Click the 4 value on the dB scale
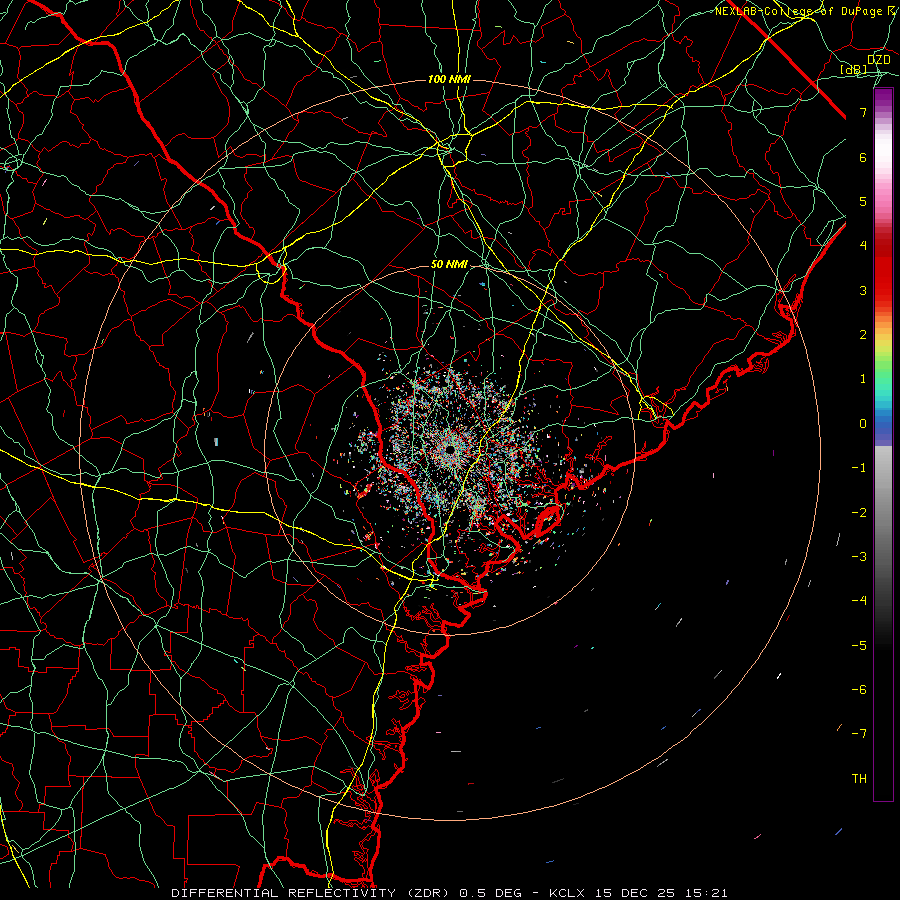This screenshot has height=900, width=900. 863,246
